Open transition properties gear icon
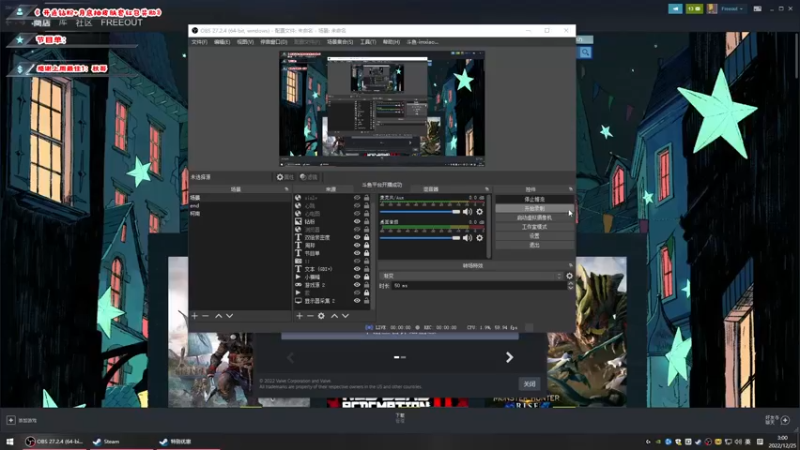800x450 pixels. pos(569,276)
